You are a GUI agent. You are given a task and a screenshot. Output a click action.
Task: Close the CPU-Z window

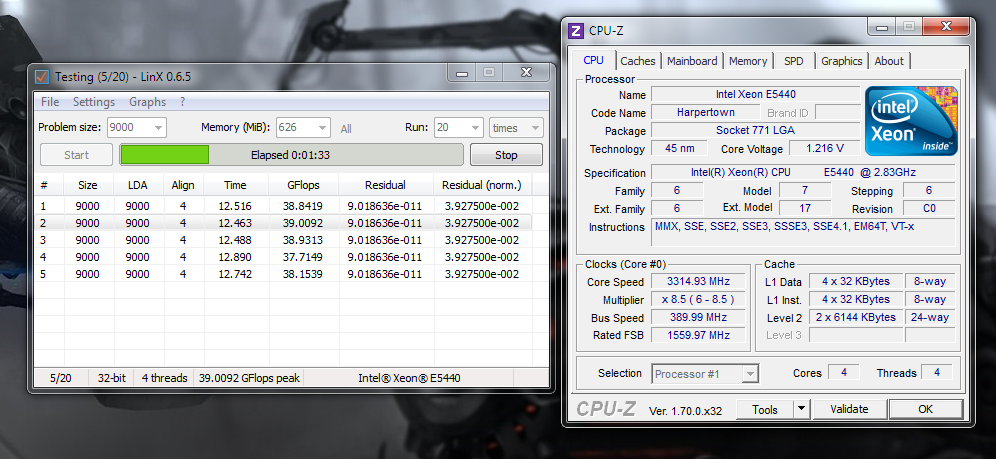(x=946, y=27)
